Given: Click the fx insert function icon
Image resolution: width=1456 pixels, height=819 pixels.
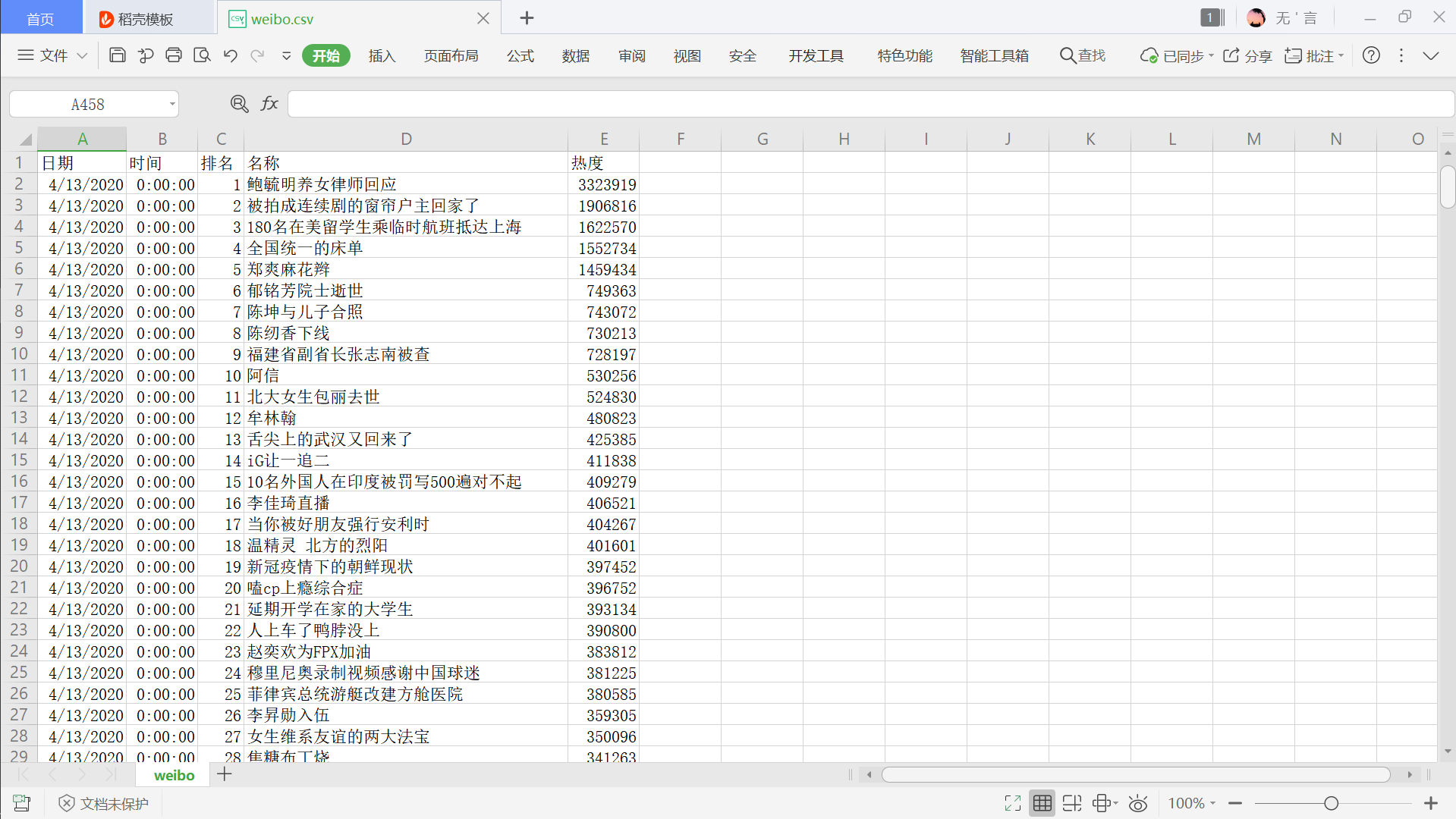Looking at the screenshot, I should (x=269, y=104).
